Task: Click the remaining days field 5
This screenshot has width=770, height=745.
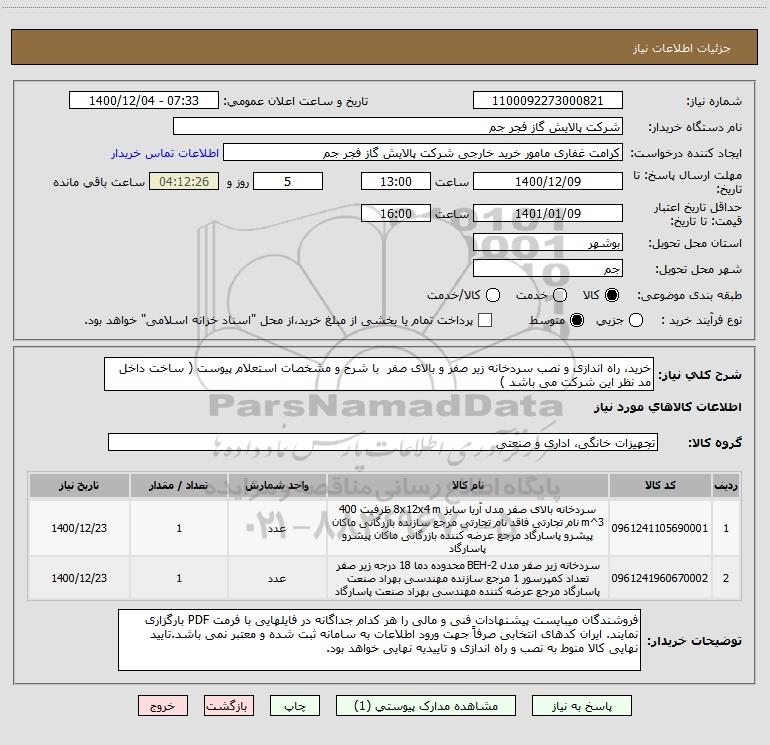Action: click(288, 181)
